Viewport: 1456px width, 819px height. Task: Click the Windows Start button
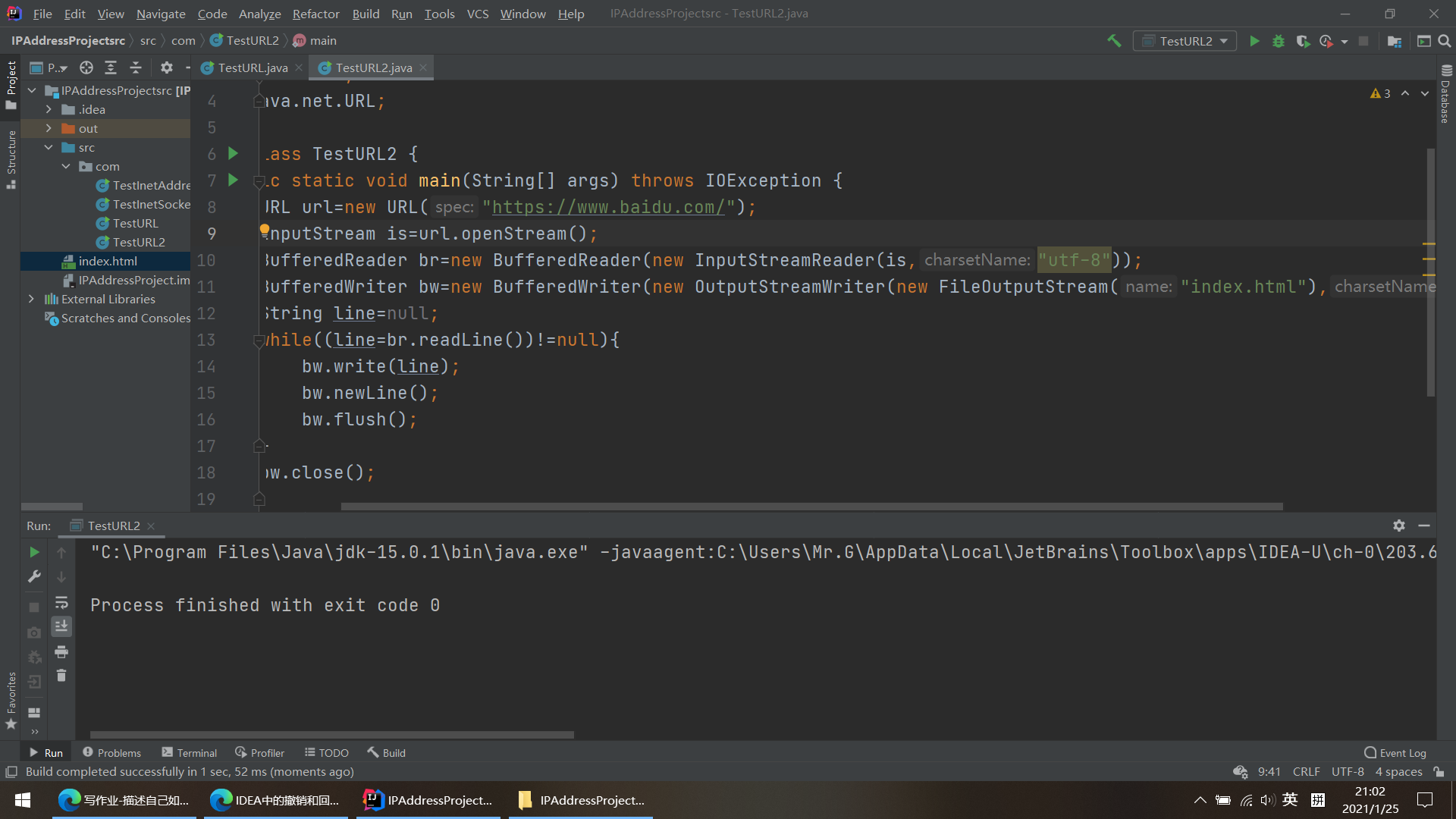pos(23,800)
